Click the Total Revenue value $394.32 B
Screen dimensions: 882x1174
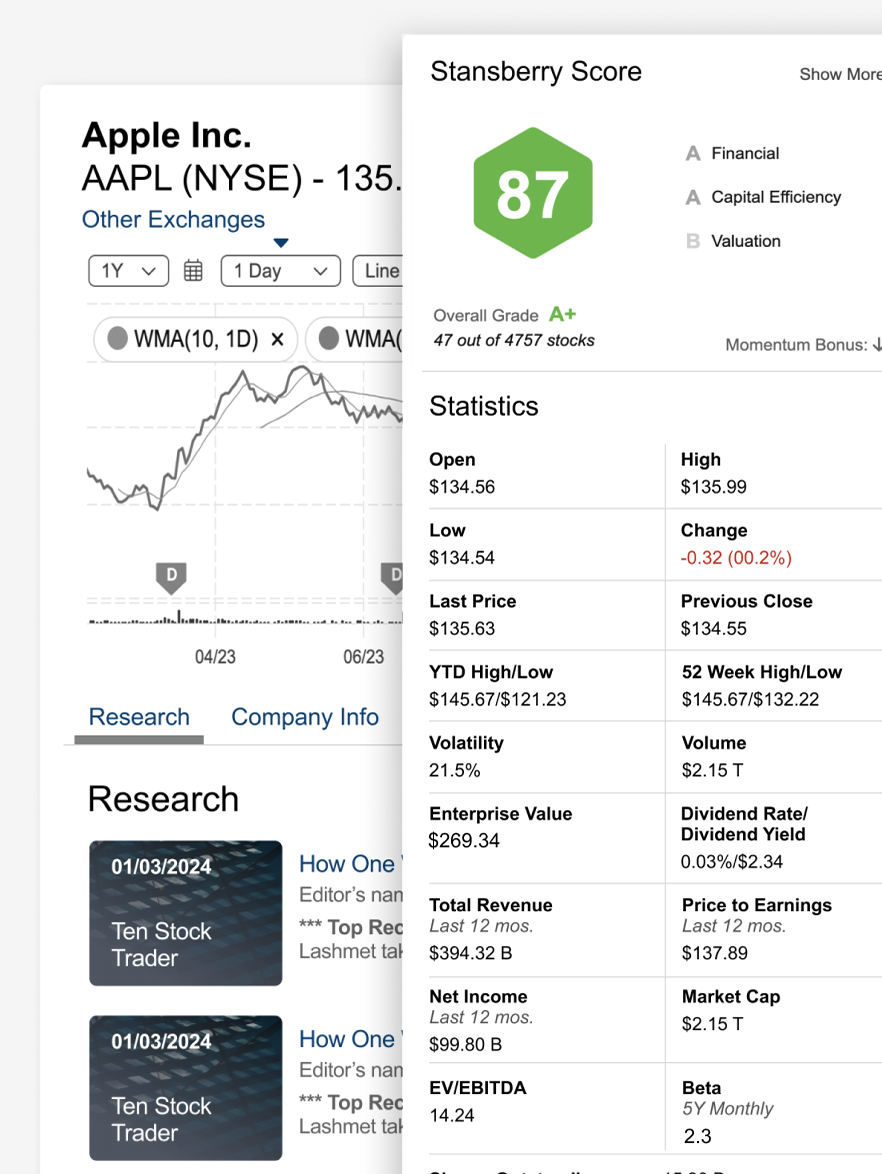pyautogui.click(x=470, y=953)
